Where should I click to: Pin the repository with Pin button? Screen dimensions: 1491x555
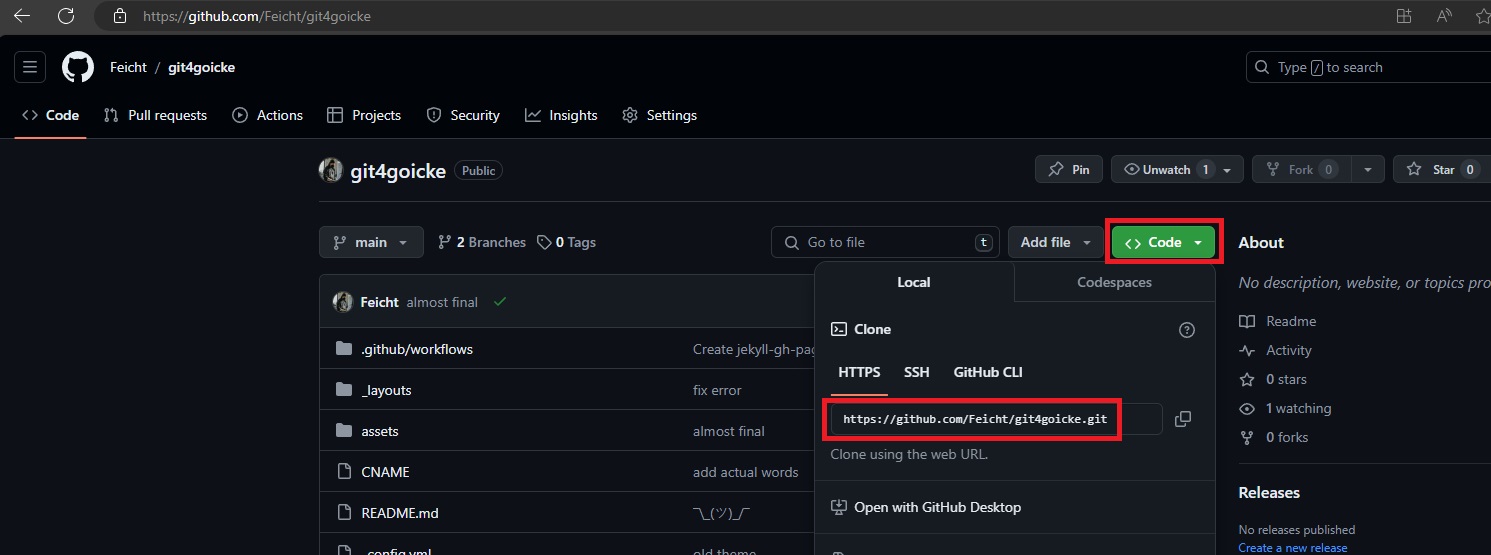point(1069,170)
